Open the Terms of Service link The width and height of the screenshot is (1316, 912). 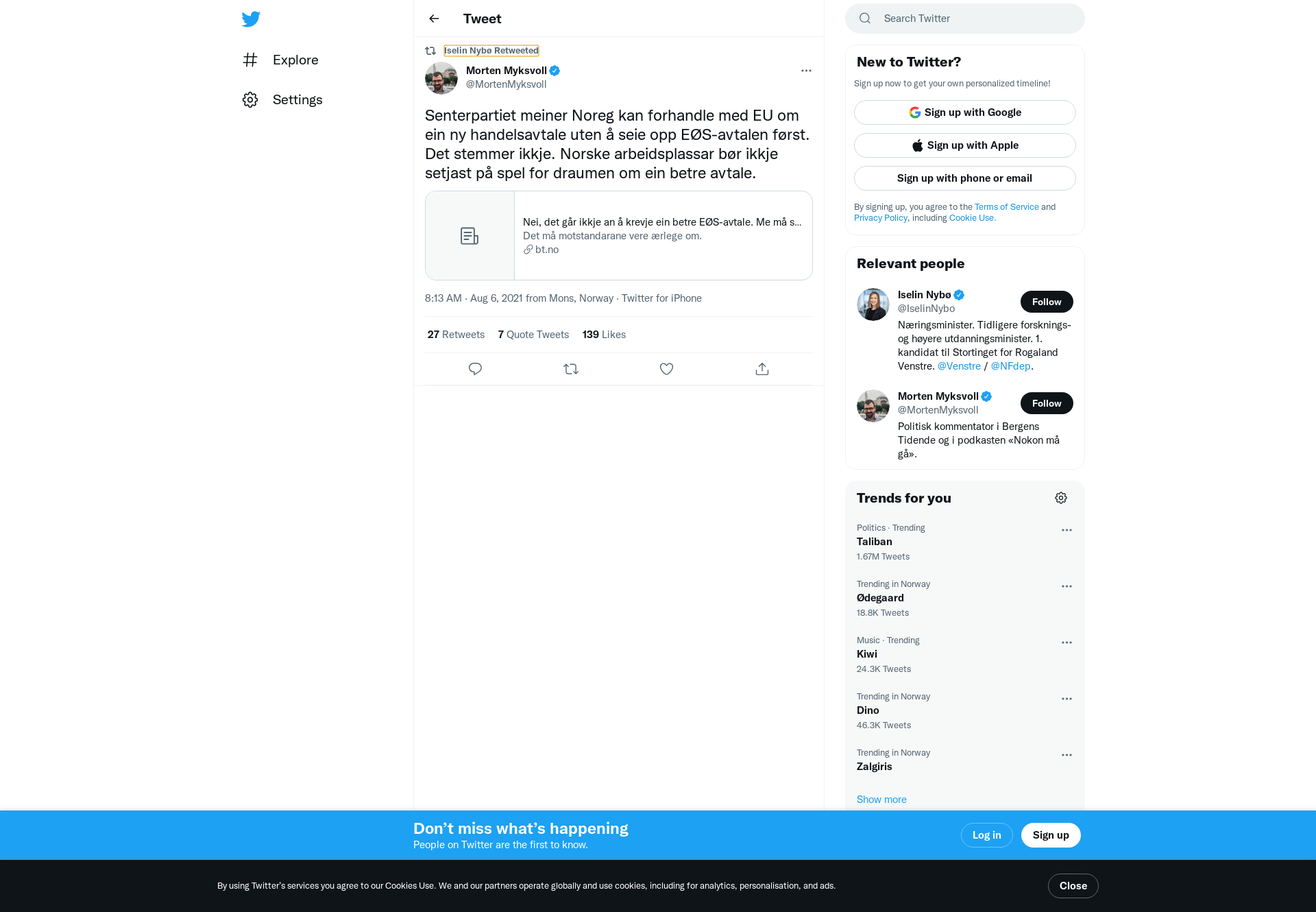(1006, 207)
